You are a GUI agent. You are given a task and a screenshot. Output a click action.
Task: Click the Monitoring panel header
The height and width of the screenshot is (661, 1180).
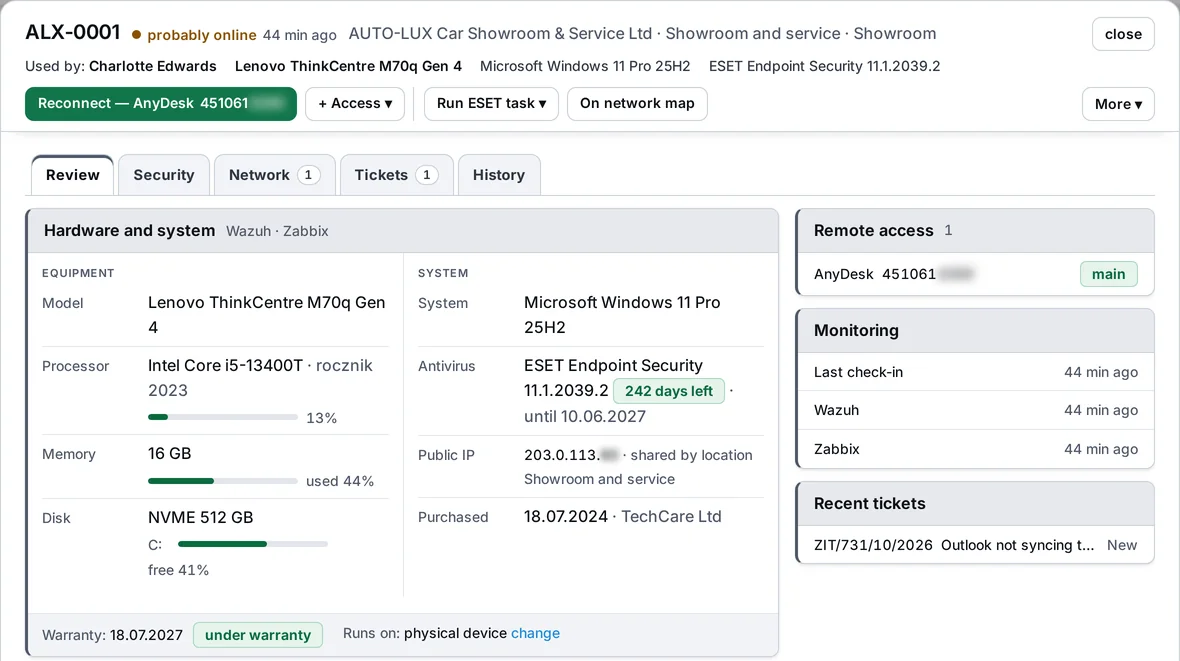tap(975, 330)
